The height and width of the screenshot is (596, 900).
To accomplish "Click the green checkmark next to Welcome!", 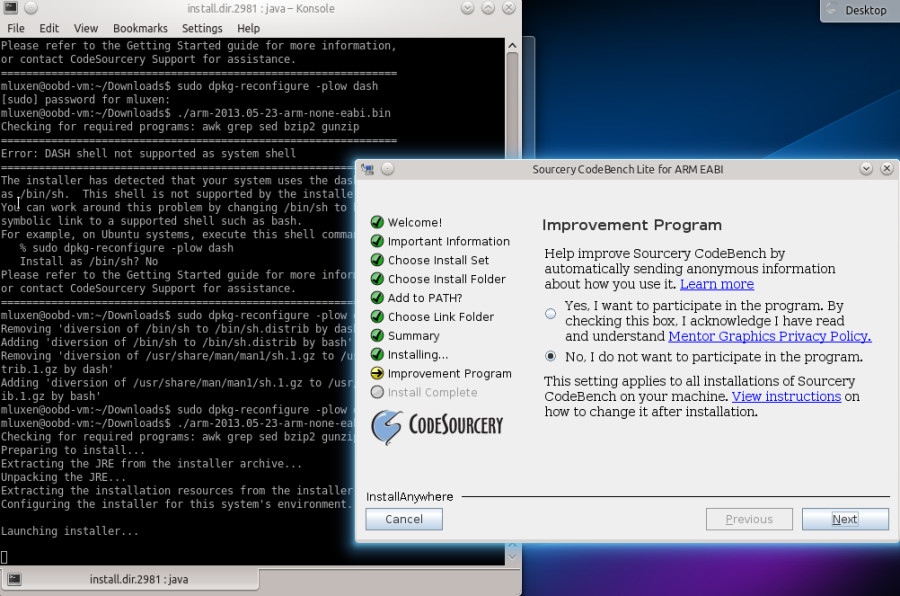I will (377, 222).
